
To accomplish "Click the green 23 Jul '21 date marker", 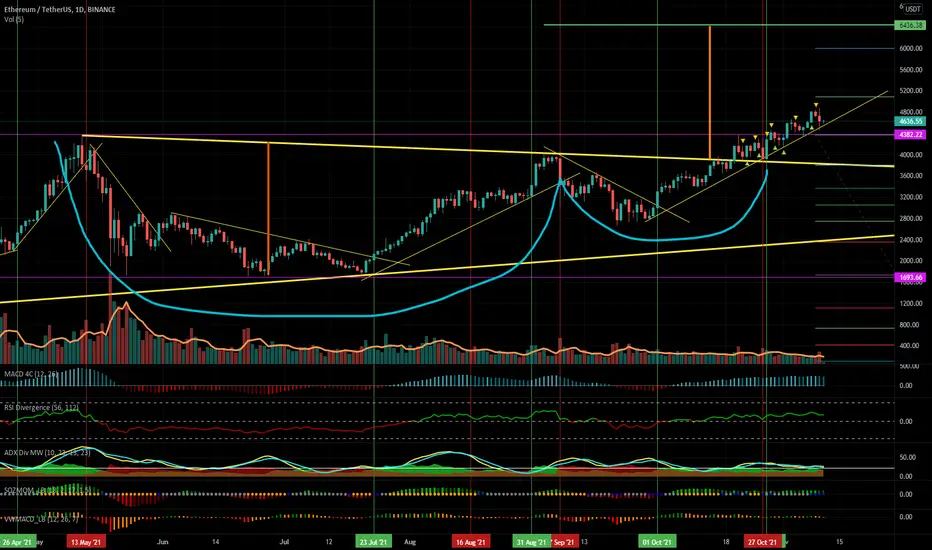I will pos(374,542).
